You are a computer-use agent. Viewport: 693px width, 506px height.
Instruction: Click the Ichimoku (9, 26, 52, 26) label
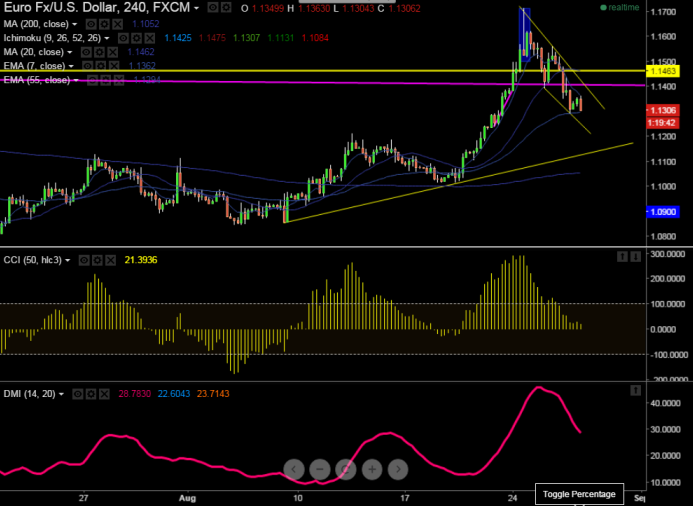pos(52,38)
